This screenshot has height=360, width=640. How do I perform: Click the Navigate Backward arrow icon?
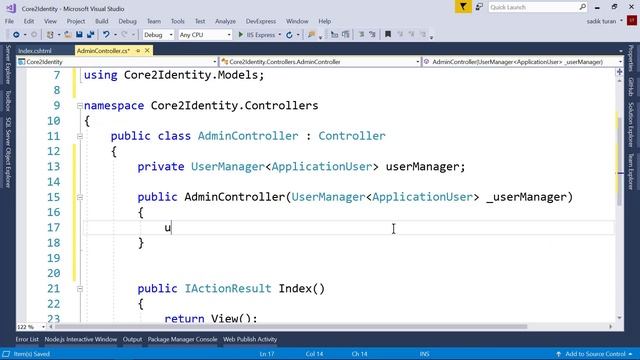coord(16,35)
